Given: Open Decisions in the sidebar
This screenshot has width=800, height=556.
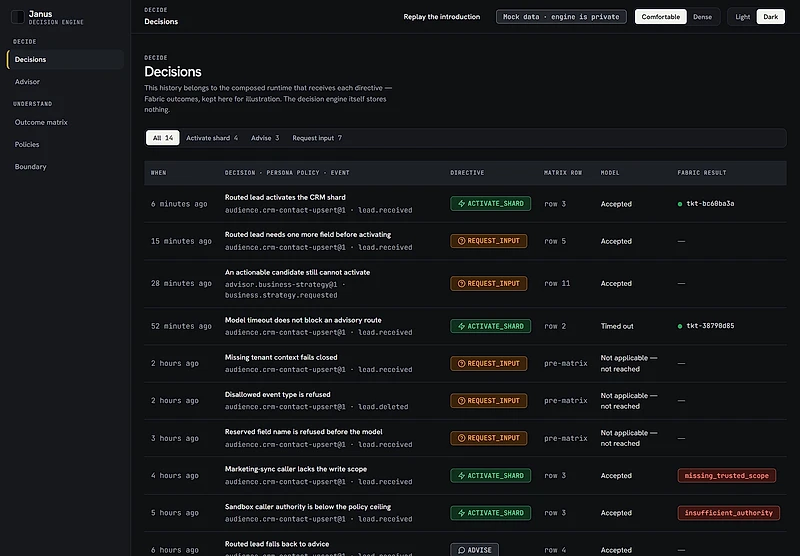Looking at the screenshot, I should click(x=65, y=60).
